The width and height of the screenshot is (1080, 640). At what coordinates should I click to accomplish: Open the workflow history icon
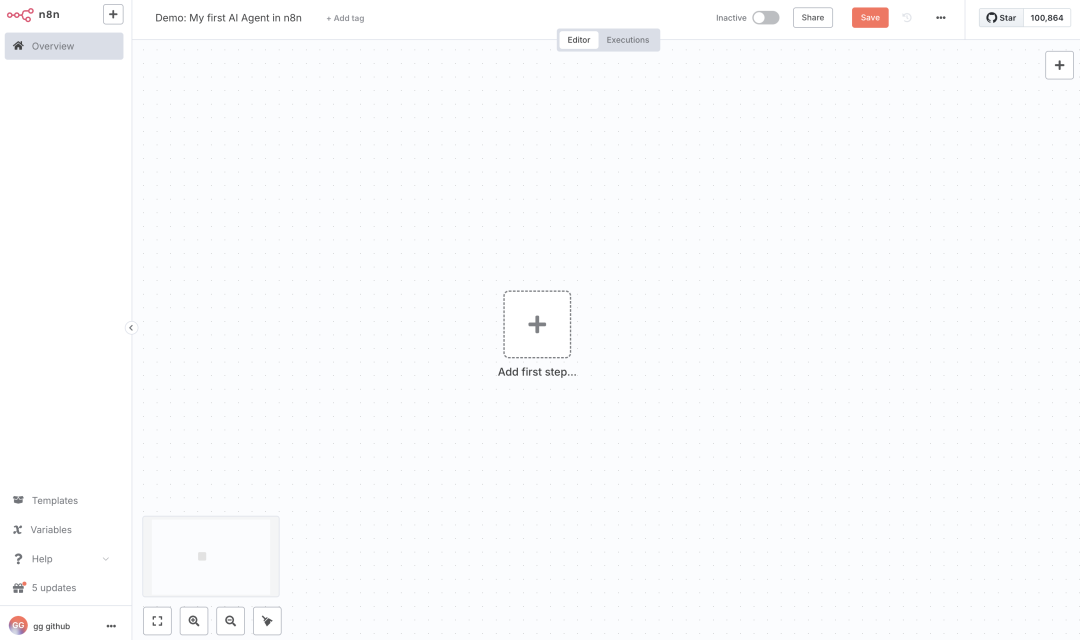tap(907, 18)
